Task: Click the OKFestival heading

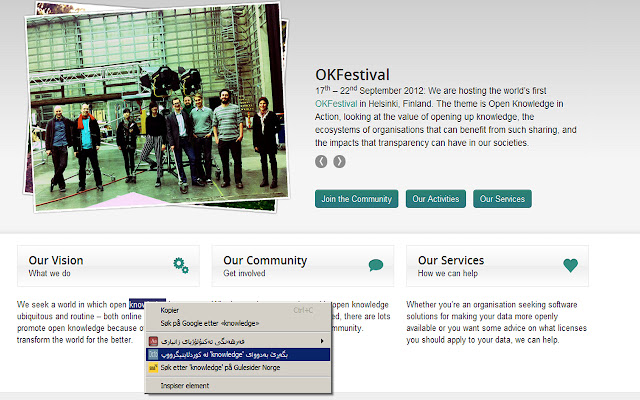Action: click(352, 75)
